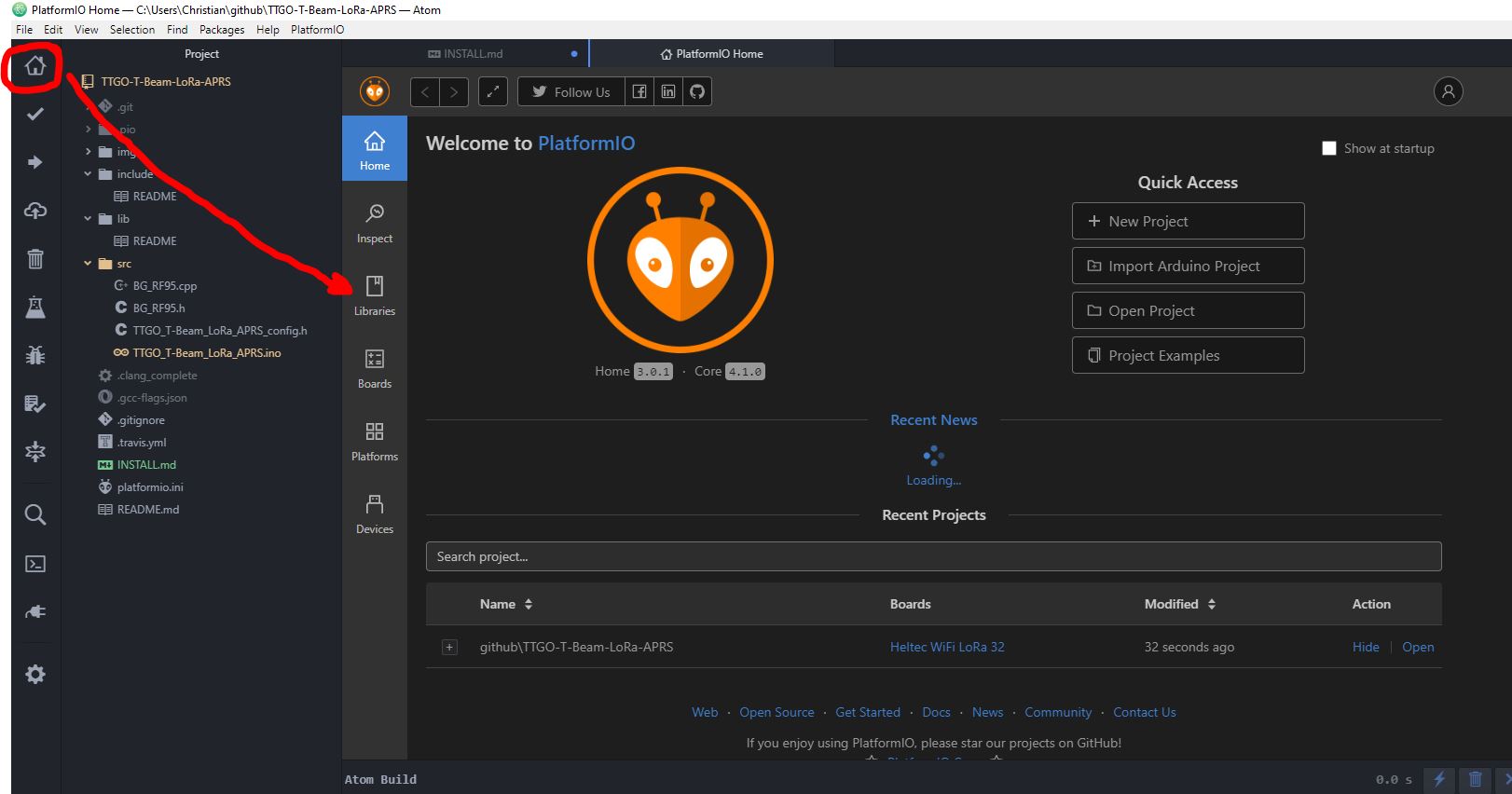The width and height of the screenshot is (1512, 794).
Task: Collapse the include folder
Action: (x=89, y=174)
